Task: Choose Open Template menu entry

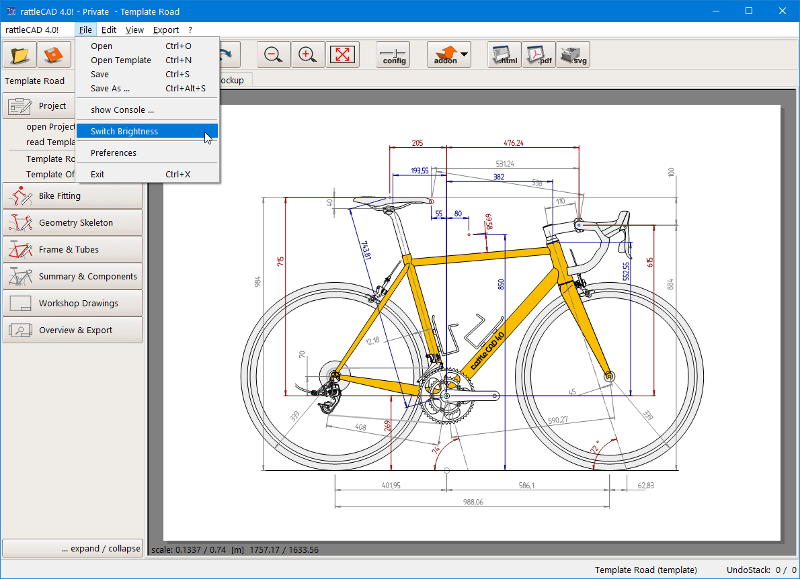Action: pos(147,60)
